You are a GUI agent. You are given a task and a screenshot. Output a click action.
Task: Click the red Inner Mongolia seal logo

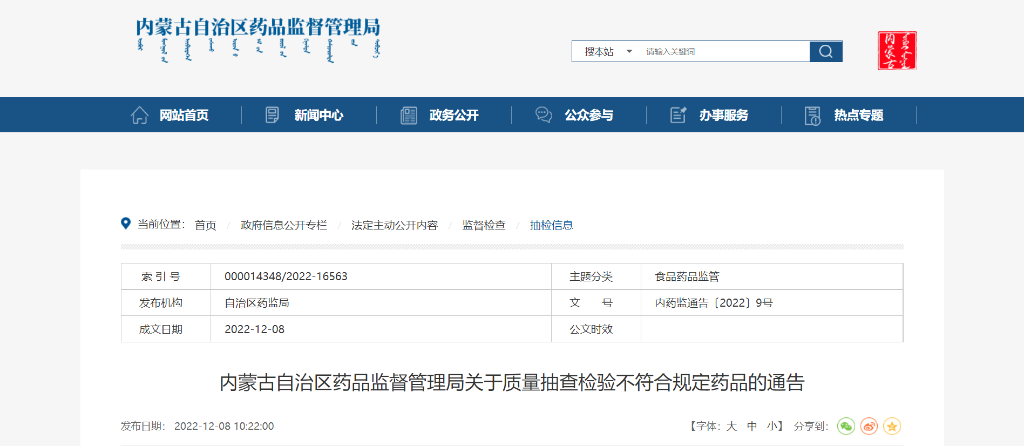coord(897,51)
